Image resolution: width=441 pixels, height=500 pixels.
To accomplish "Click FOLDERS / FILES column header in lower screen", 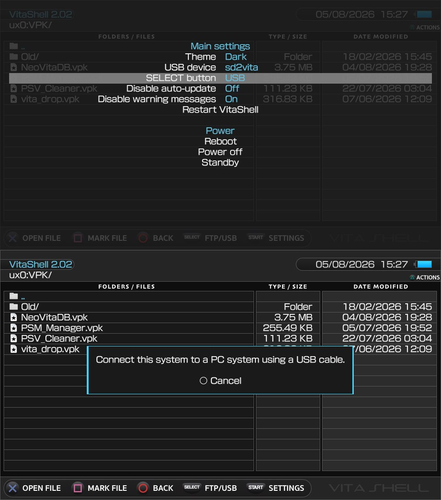I will [x=127, y=287].
